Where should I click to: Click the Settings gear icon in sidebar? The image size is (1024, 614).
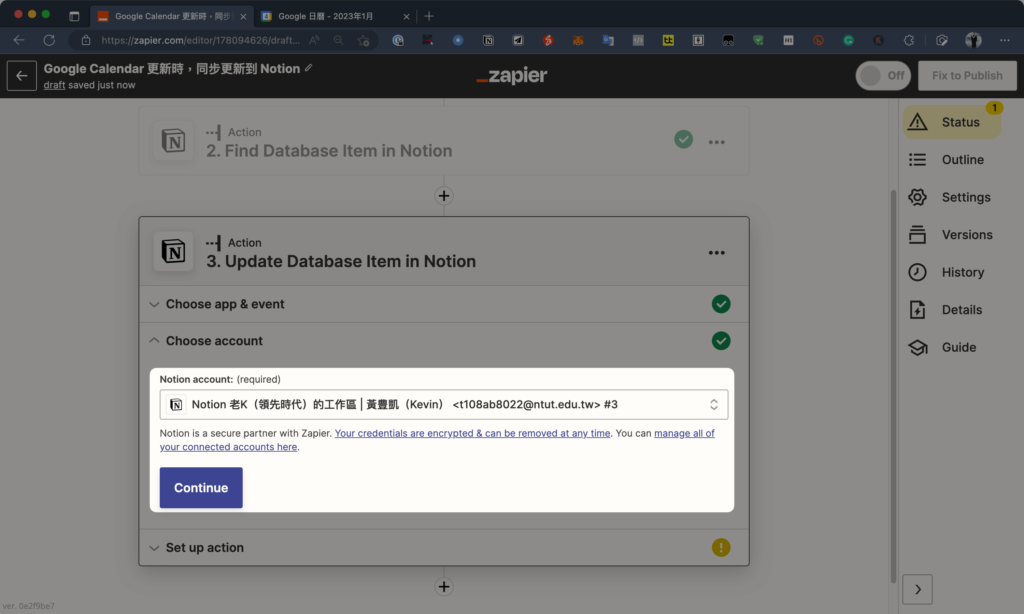[918, 197]
